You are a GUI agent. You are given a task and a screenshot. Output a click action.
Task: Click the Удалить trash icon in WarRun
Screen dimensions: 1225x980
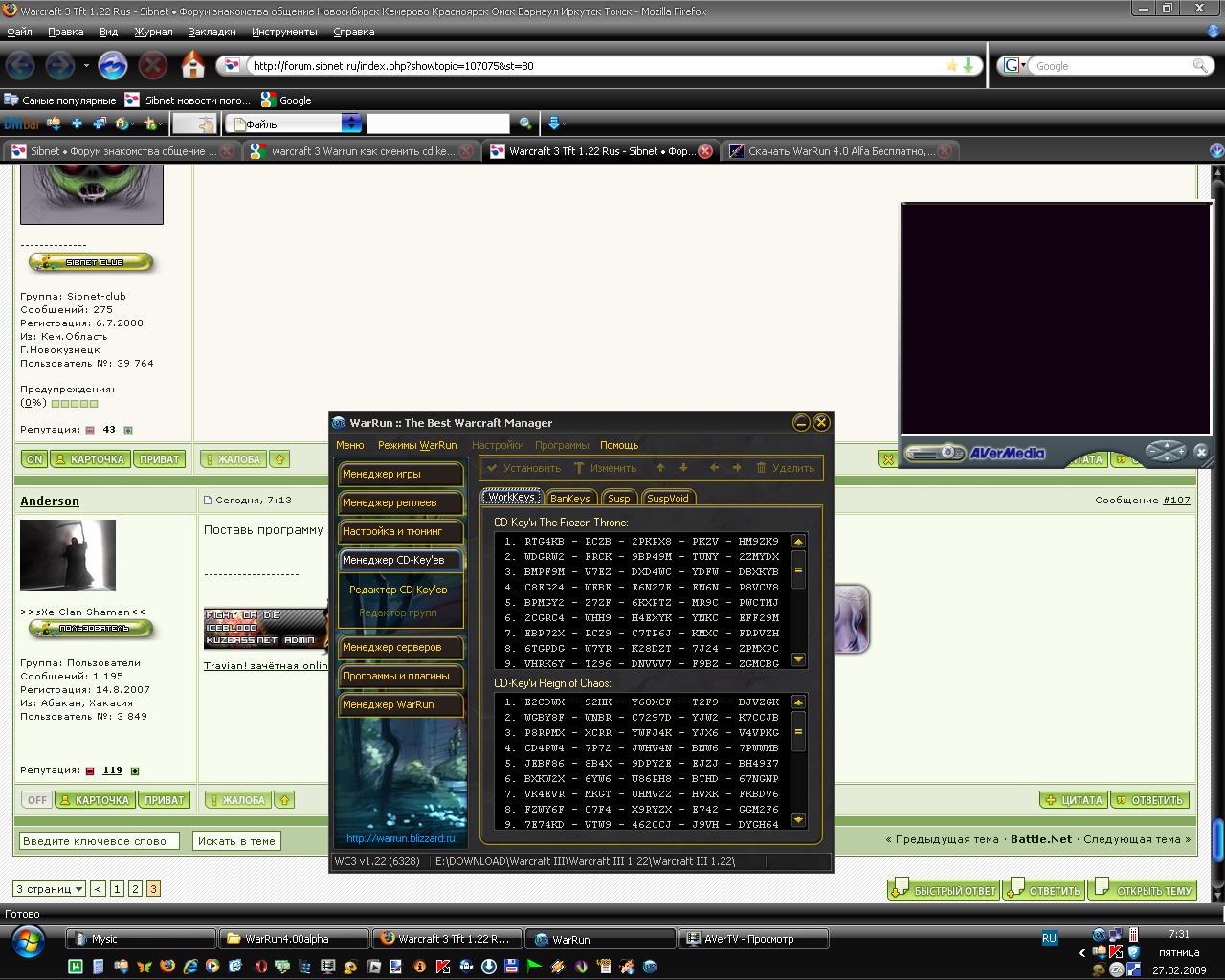(785, 468)
